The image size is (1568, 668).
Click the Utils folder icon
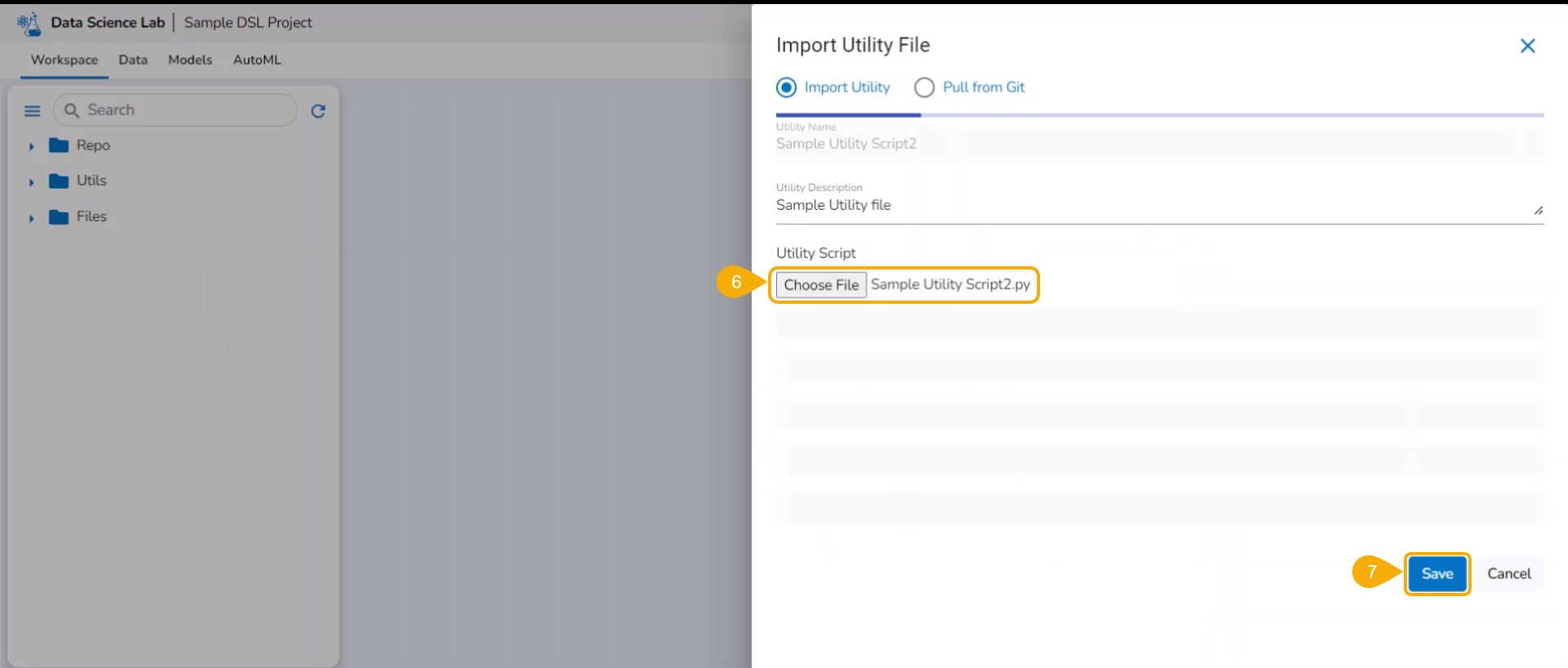click(59, 181)
